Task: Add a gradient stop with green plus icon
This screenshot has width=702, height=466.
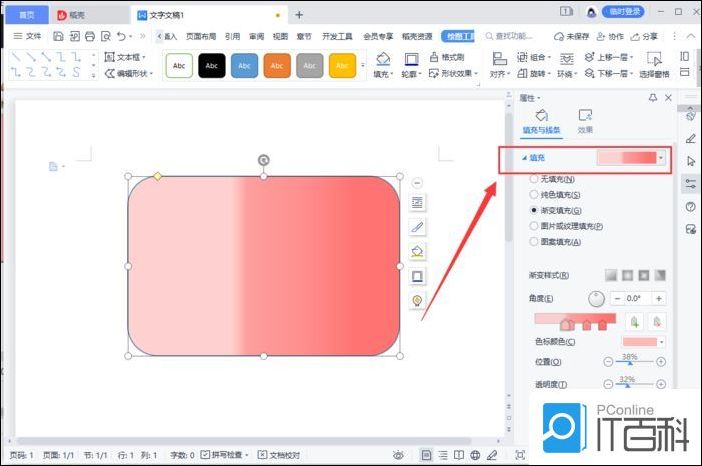Action: coord(634,321)
